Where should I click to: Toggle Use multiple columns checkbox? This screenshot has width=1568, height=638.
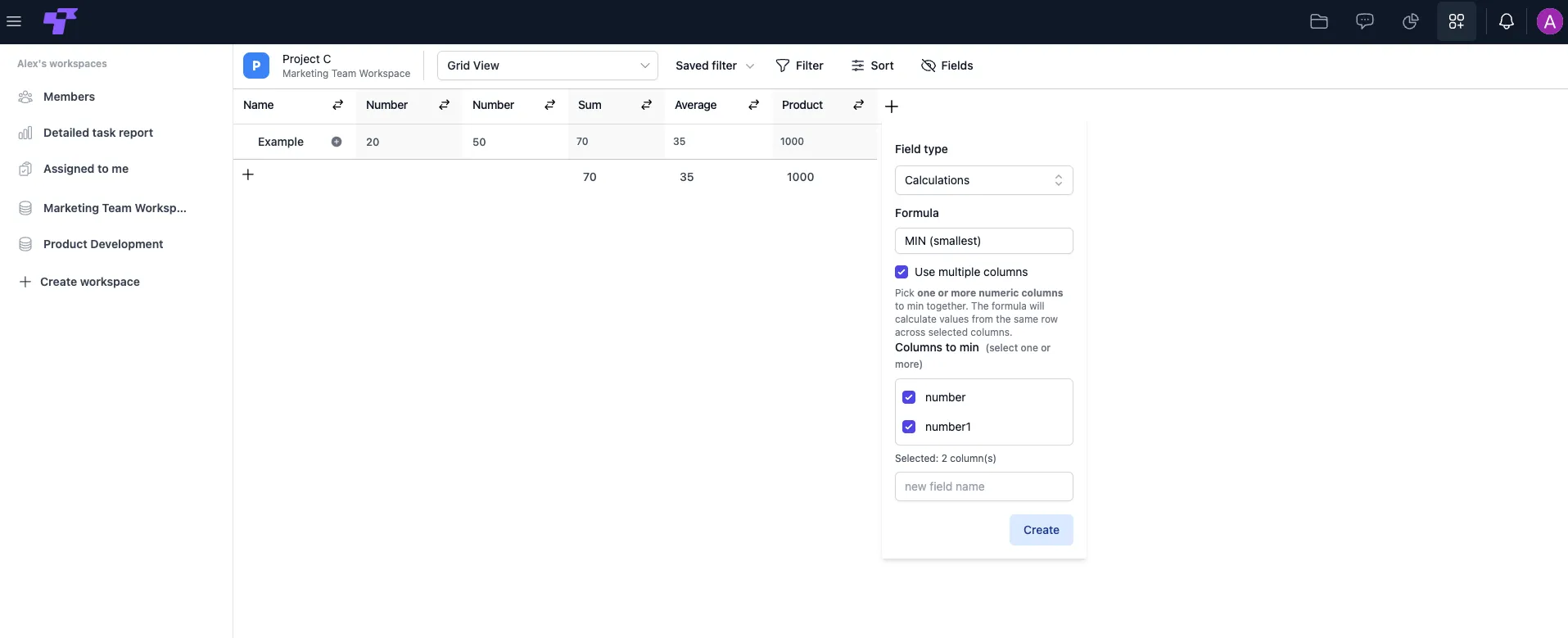pyautogui.click(x=901, y=272)
